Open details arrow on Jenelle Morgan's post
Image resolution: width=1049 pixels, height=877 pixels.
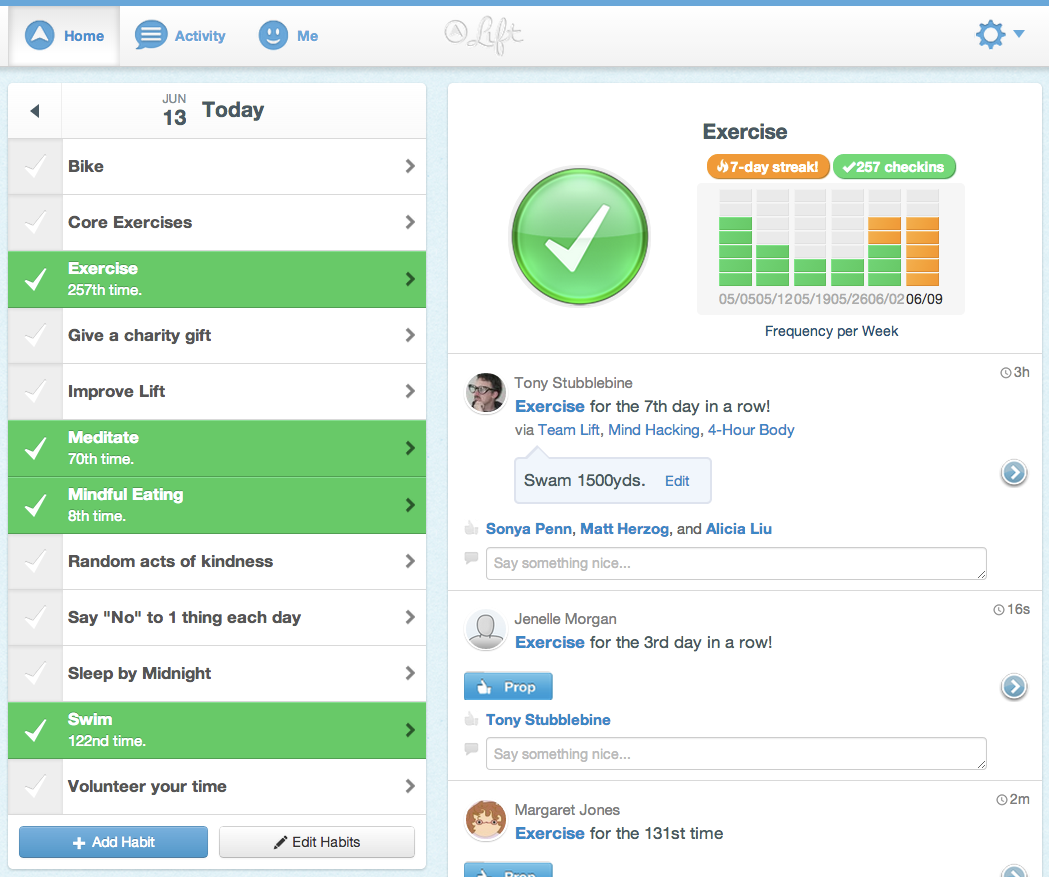coord(1014,686)
